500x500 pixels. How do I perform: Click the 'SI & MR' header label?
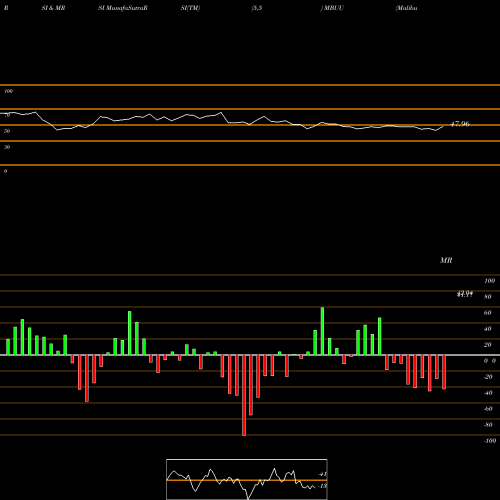pos(53,8)
